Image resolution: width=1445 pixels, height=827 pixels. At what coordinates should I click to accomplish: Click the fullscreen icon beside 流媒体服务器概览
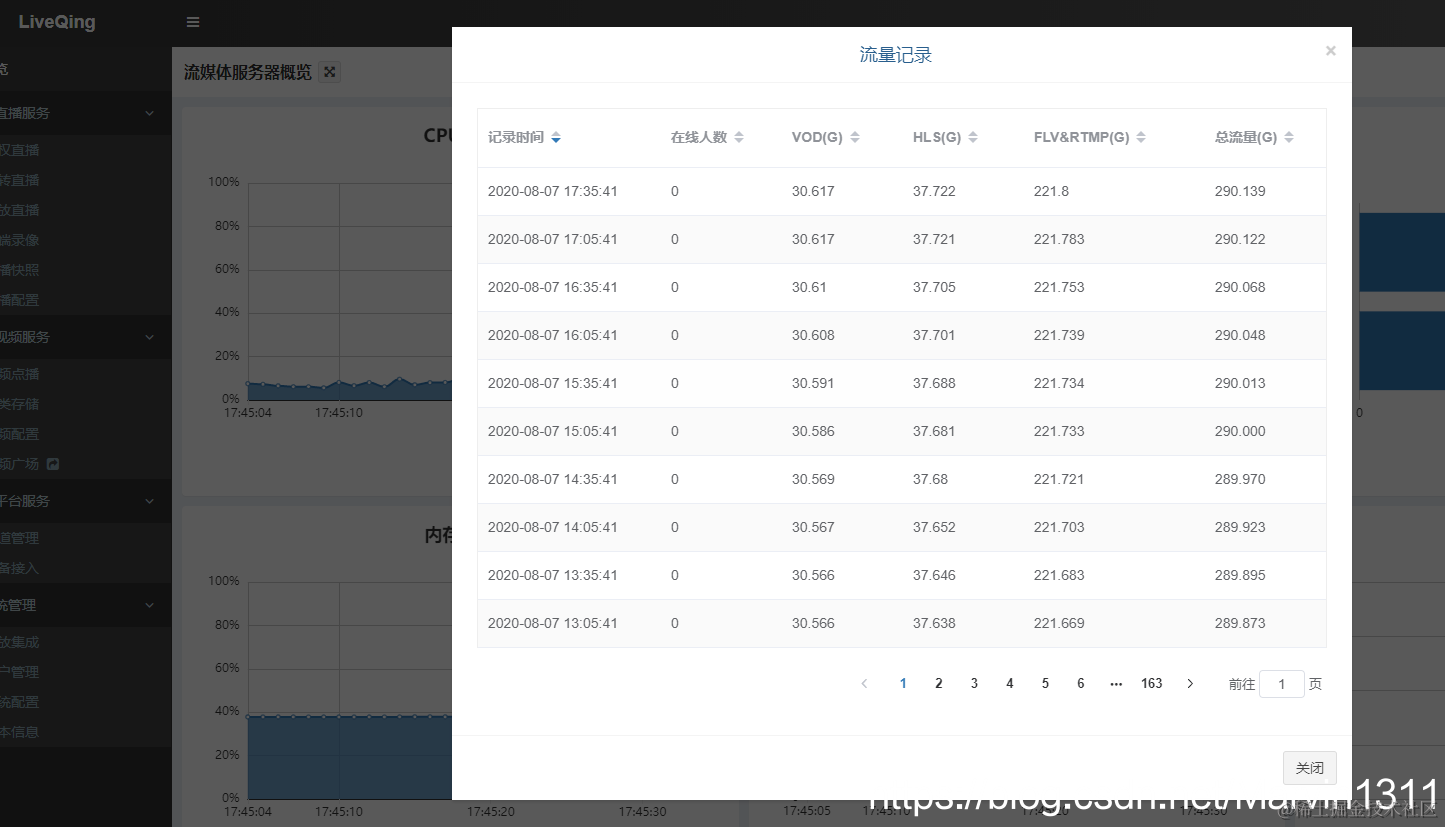tap(330, 72)
